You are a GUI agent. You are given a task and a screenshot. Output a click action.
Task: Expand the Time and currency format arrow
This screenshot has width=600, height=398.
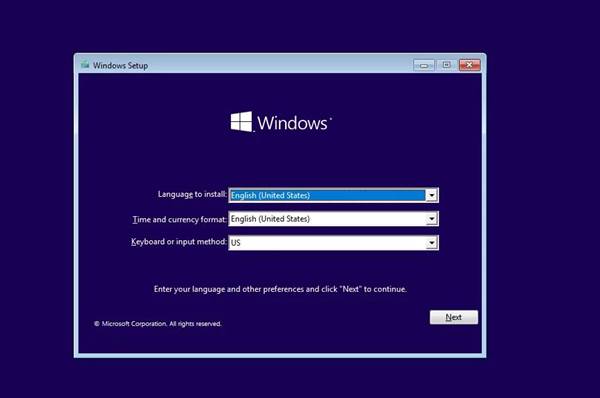(432, 219)
